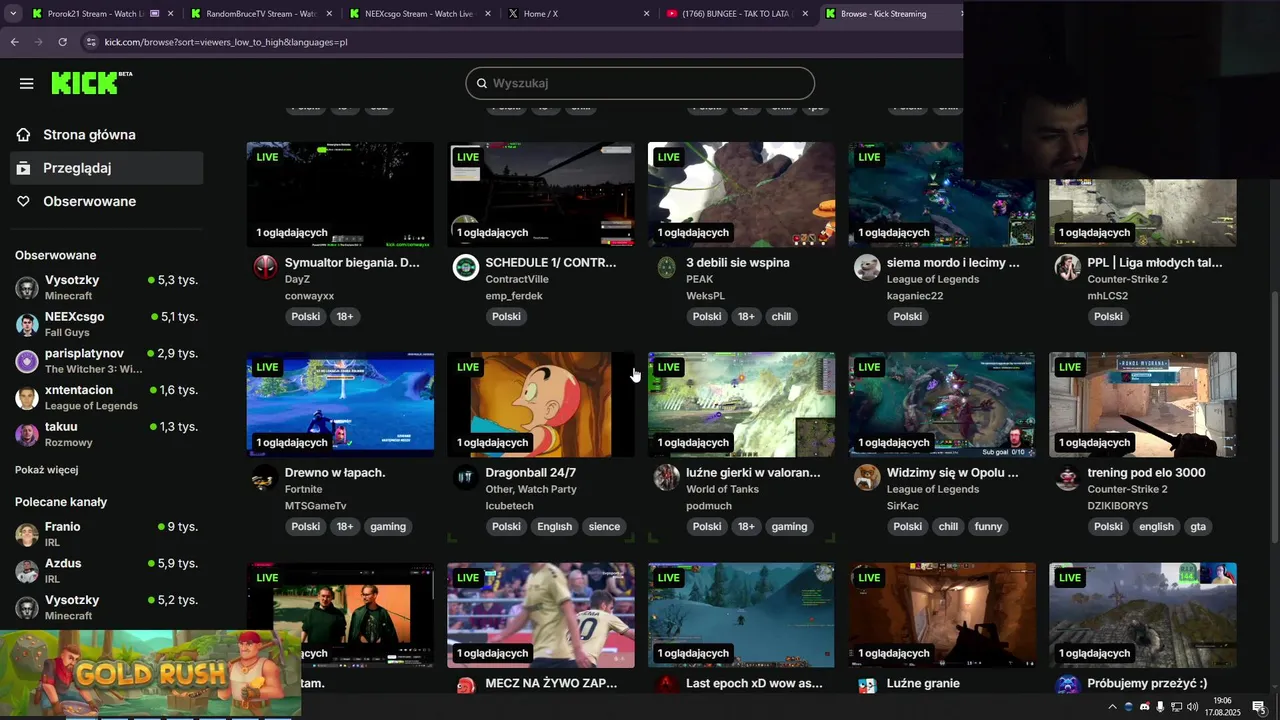Image resolution: width=1280 pixels, height=720 pixels.
Task: Close the Home / X tab
Action: pos(646,14)
